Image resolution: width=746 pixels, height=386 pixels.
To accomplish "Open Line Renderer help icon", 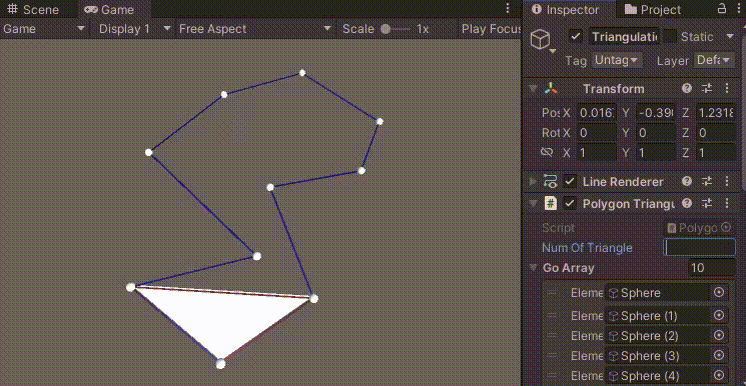I will (687, 181).
